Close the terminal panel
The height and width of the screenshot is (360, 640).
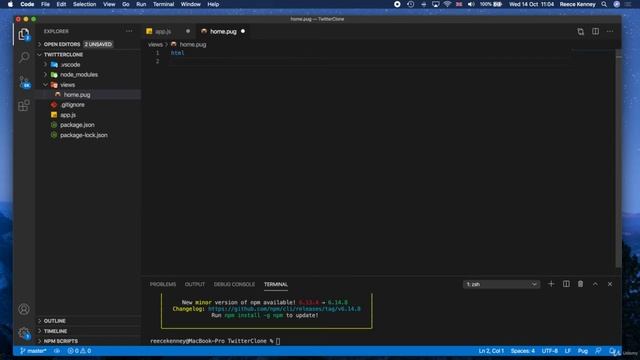tap(610, 284)
